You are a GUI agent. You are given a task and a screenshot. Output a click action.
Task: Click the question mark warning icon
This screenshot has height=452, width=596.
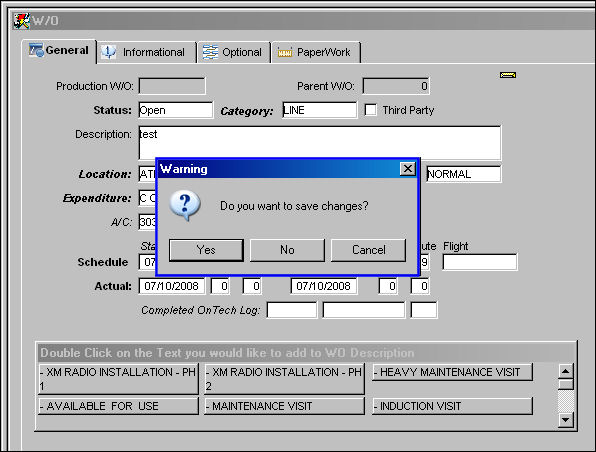point(185,205)
